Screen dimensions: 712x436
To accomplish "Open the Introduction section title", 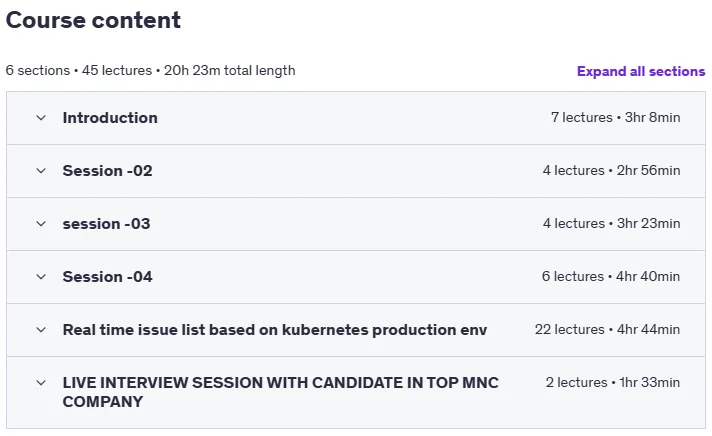I will [110, 118].
